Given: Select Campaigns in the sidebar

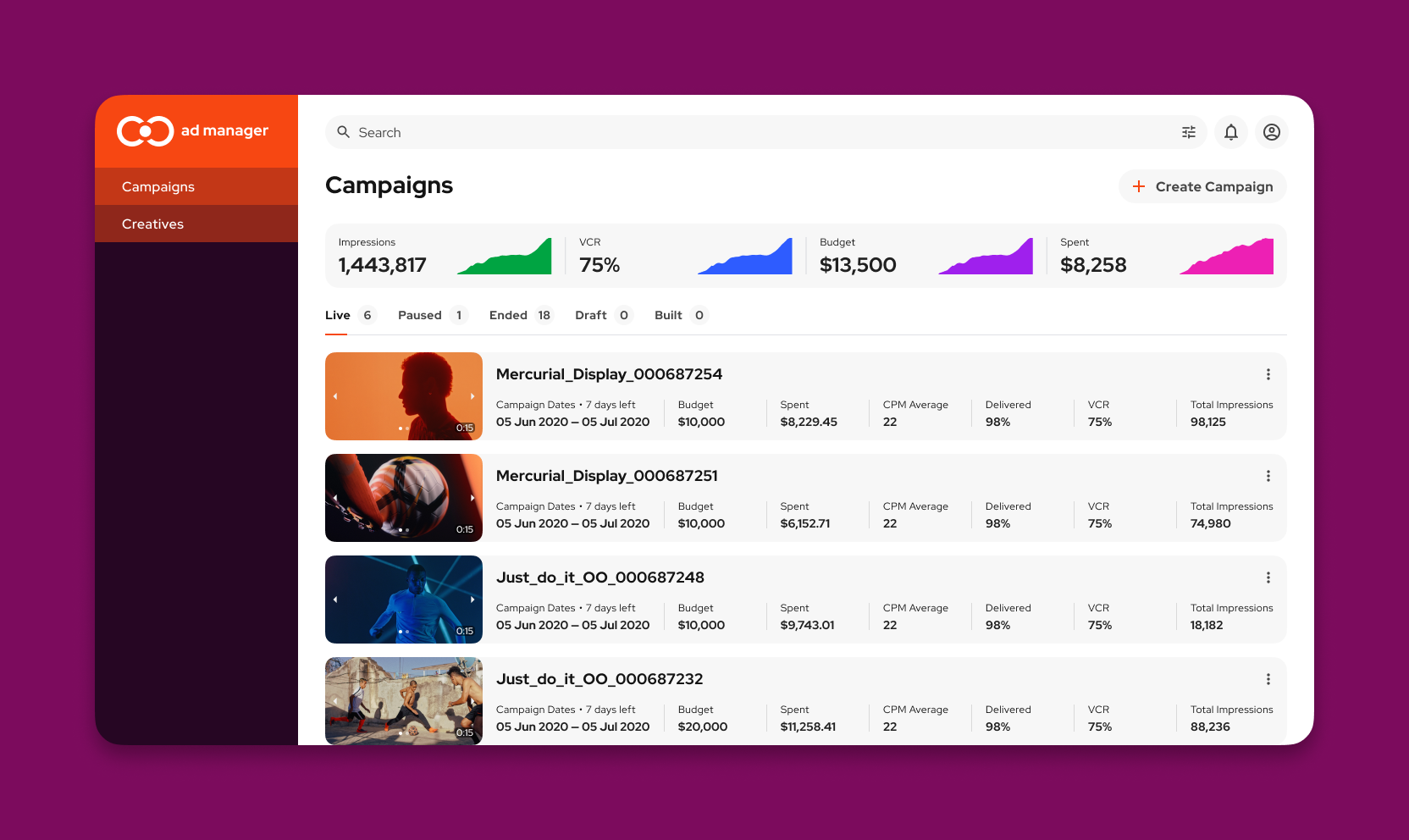Looking at the screenshot, I should click(x=158, y=186).
